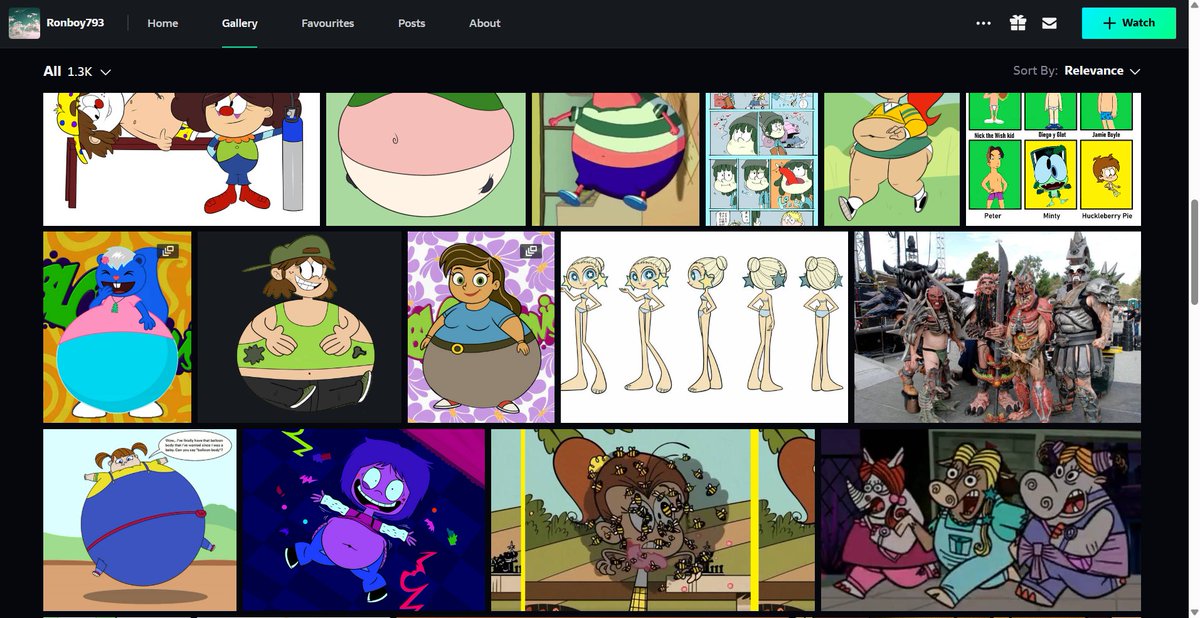Open the purple-haired dancing character thumbnail
Image resolution: width=1200 pixels, height=618 pixels.
364,520
